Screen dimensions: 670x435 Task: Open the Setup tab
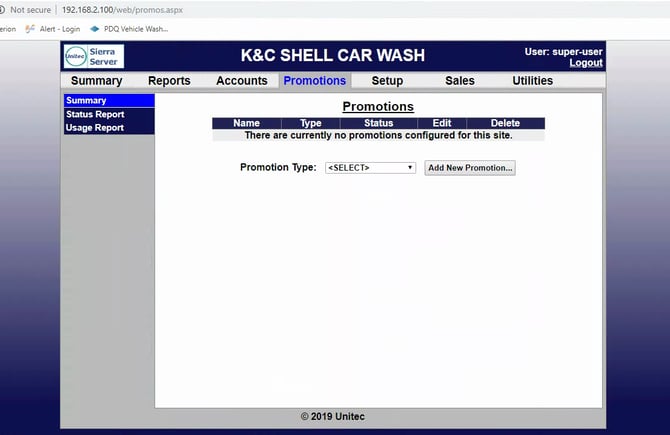(387, 81)
